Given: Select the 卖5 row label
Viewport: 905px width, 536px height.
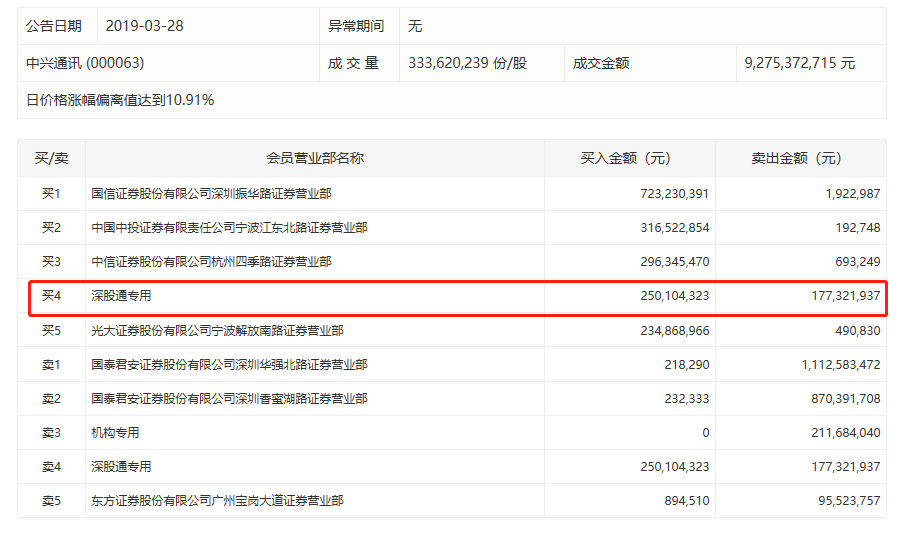Looking at the screenshot, I should pyautogui.click(x=51, y=501).
